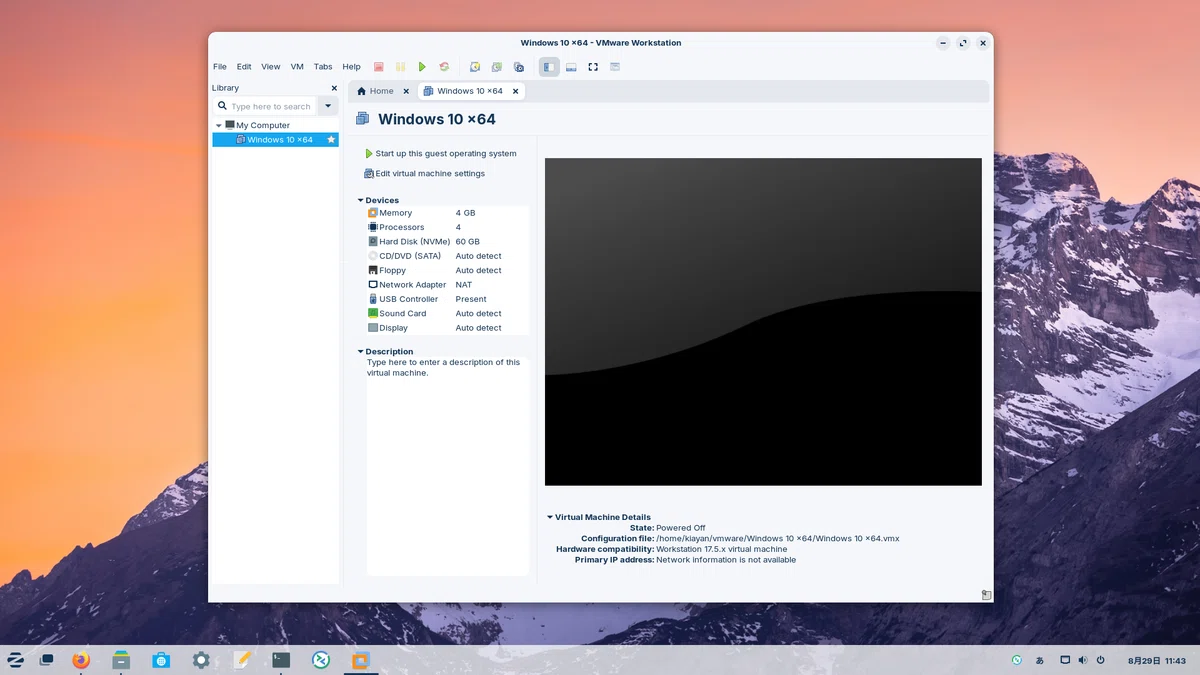Viewport: 1200px width, 675px height.
Task: Click the Unity mode toolbar icon
Action: [615, 67]
